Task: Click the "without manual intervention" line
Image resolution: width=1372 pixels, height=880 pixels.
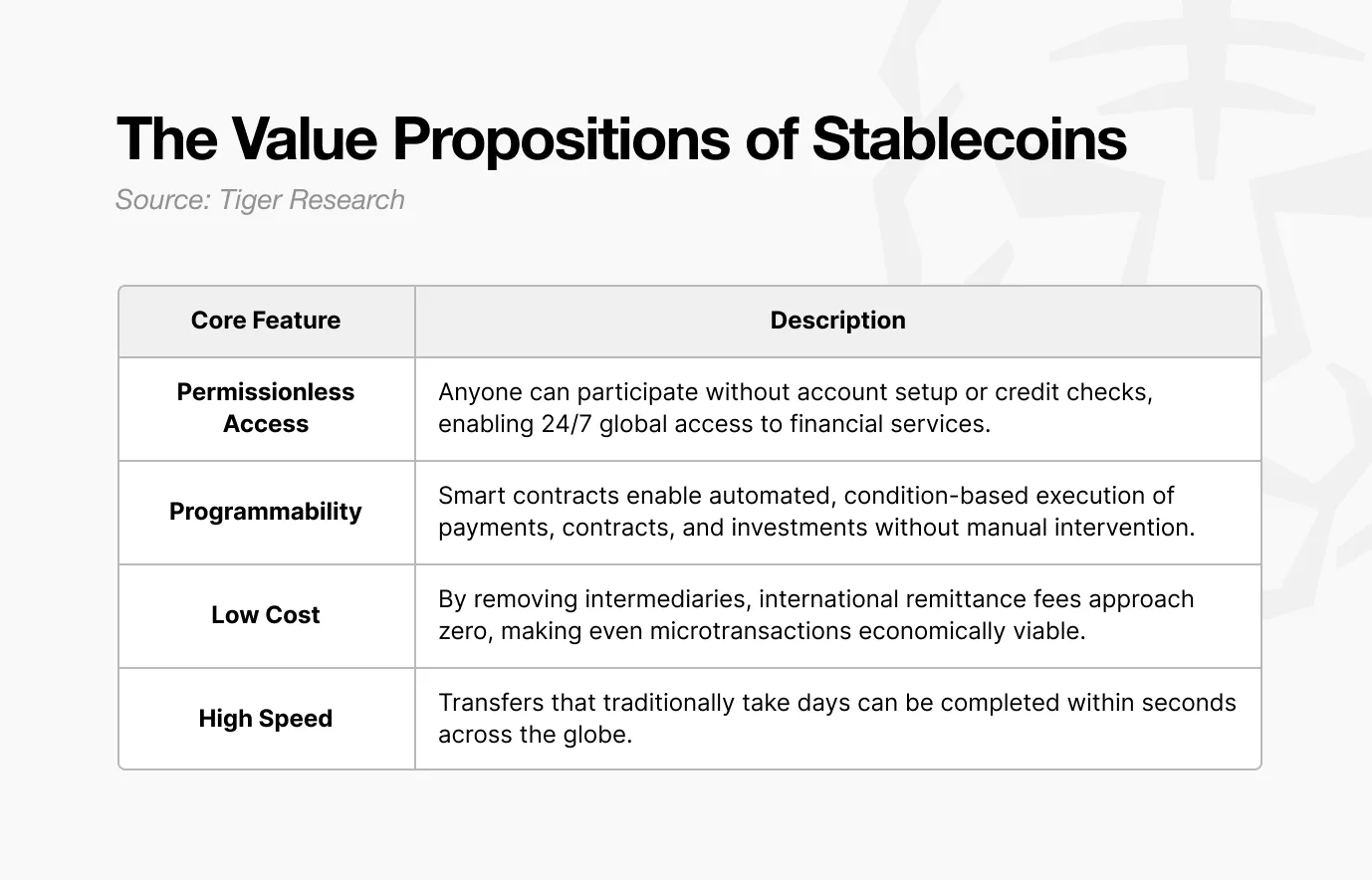Action: [815, 528]
